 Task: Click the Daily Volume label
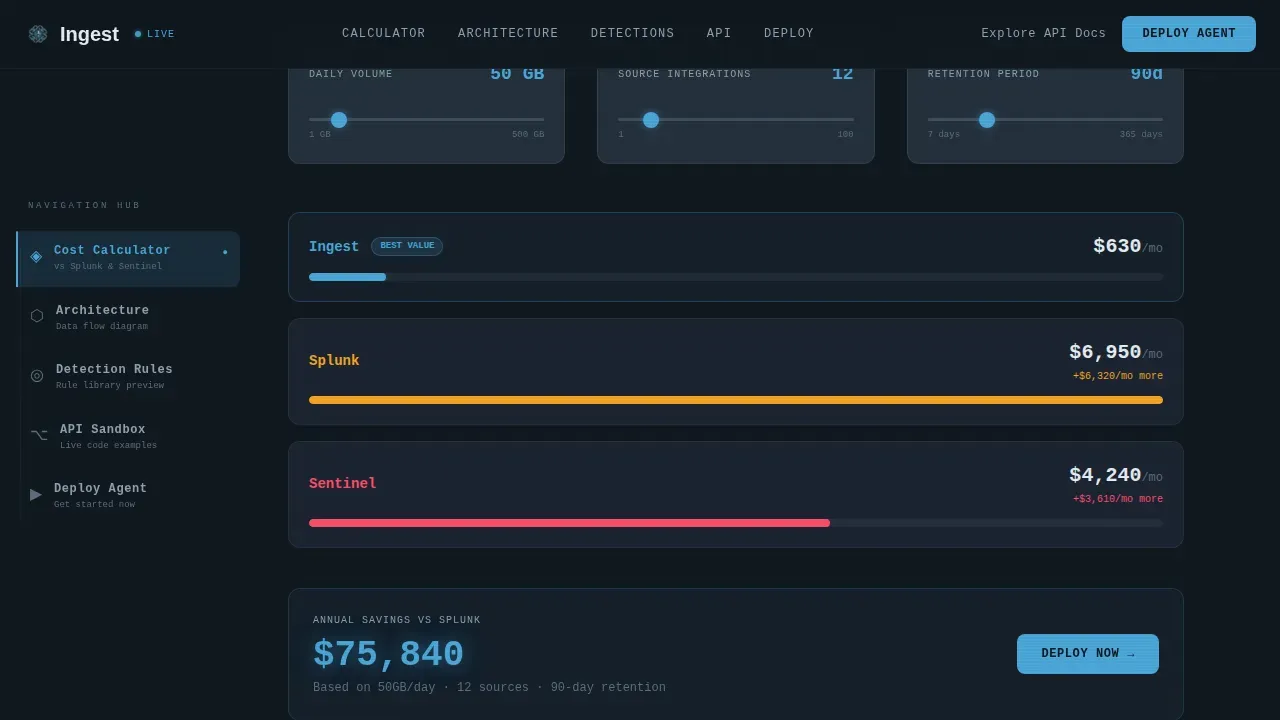351,74
